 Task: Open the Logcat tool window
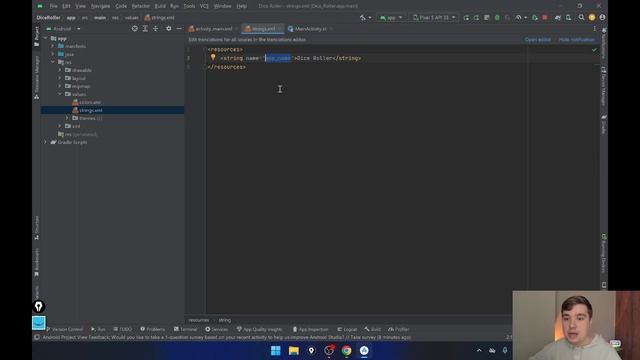[x=347, y=329]
